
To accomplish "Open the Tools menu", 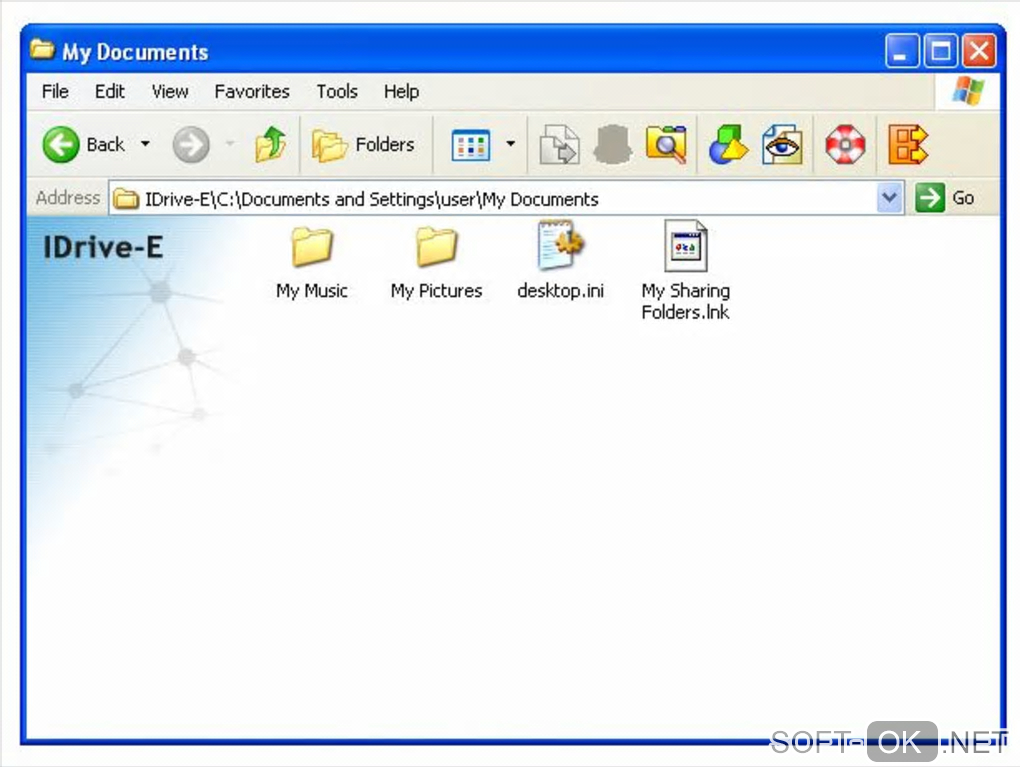I will pos(337,92).
